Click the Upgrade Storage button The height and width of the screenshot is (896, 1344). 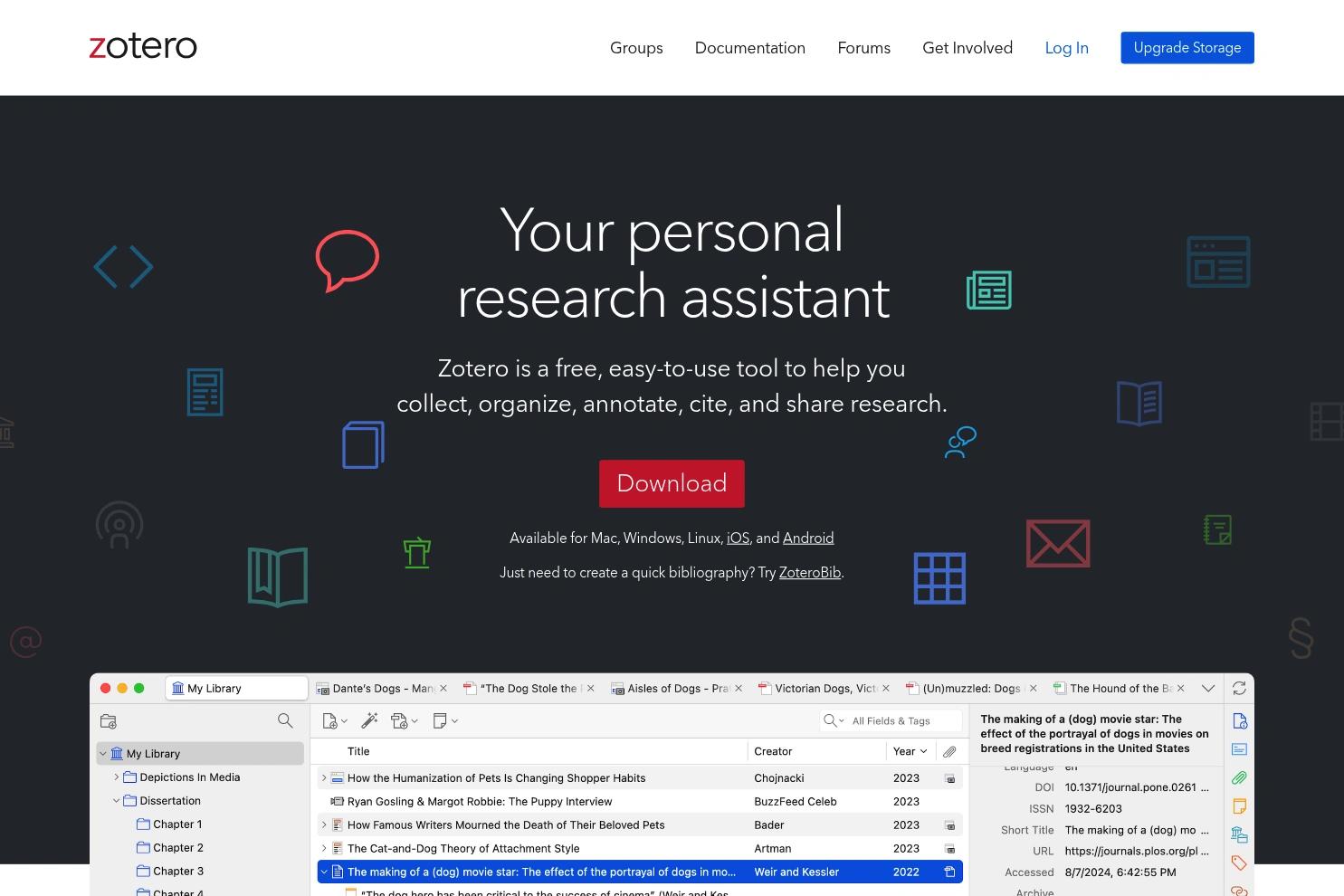[1187, 48]
